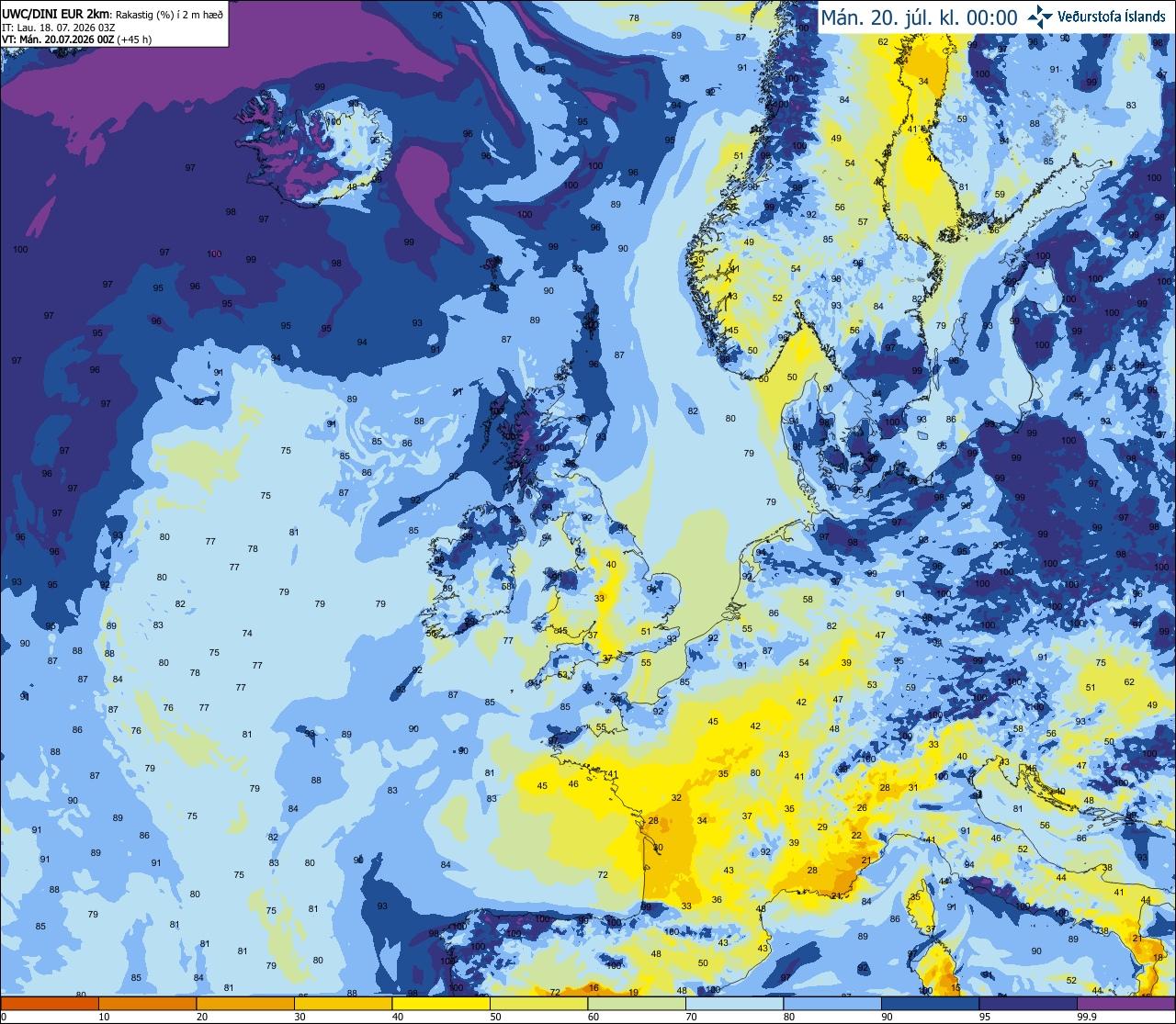Image resolution: width=1176 pixels, height=1024 pixels.
Task: Click the Veðurstofa Íslands logo icon
Action: (x=1040, y=17)
